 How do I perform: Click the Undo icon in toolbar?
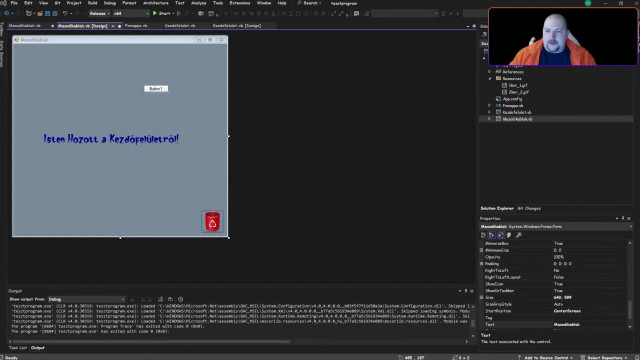click(x=65, y=13)
